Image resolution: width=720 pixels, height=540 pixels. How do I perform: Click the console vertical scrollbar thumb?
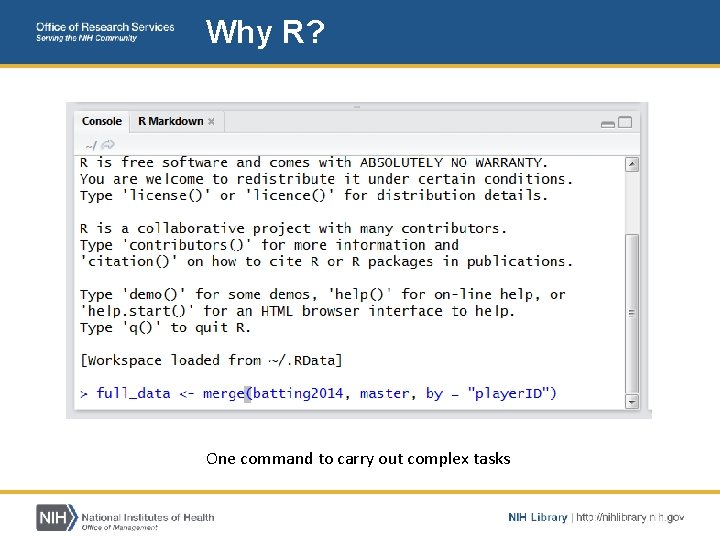coord(632,313)
